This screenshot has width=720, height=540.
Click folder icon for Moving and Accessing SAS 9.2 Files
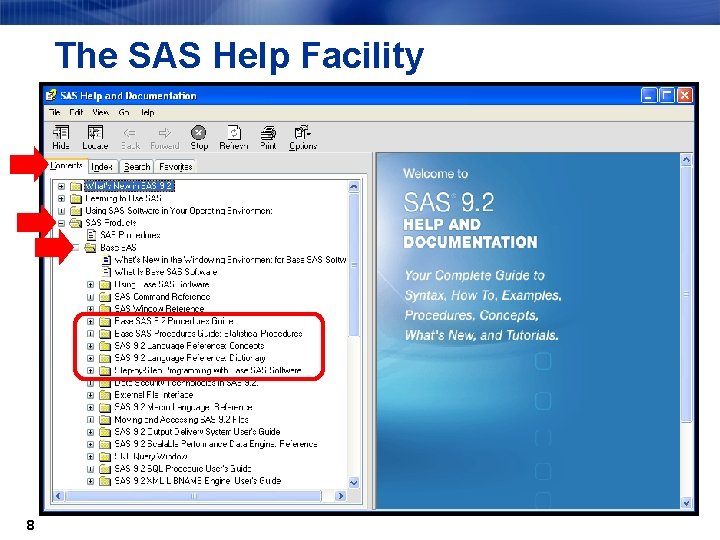point(105,420)
